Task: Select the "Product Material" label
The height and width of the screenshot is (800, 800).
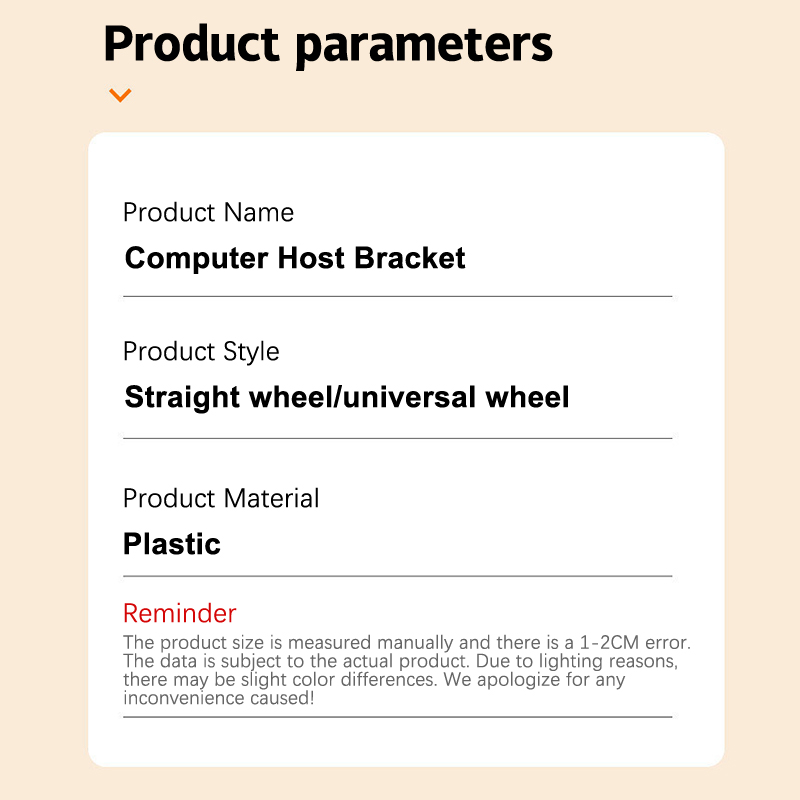Action: click(221, 498)
